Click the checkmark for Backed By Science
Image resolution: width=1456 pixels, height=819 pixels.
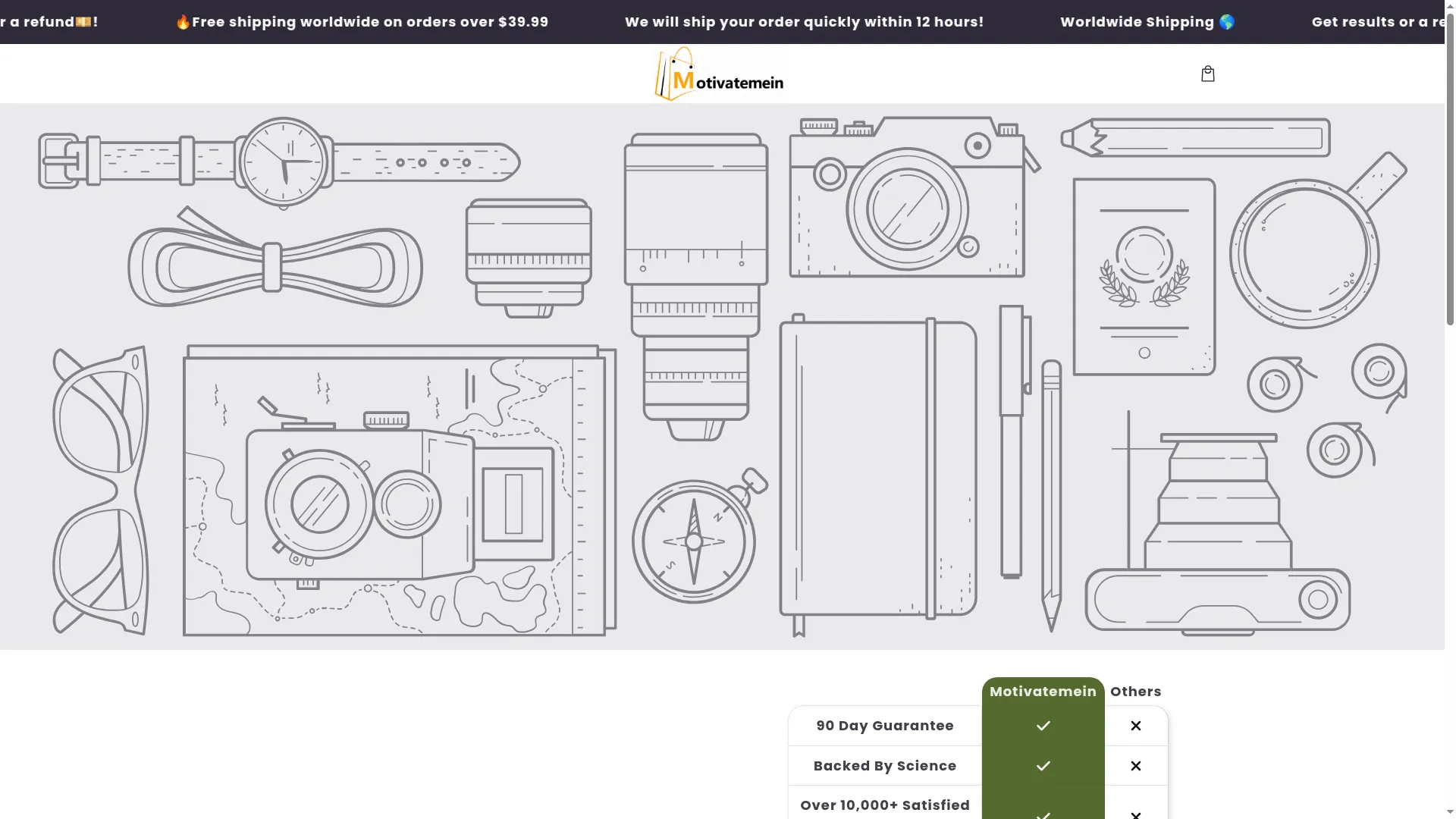pyautogui.click(x=1043, y=766)
